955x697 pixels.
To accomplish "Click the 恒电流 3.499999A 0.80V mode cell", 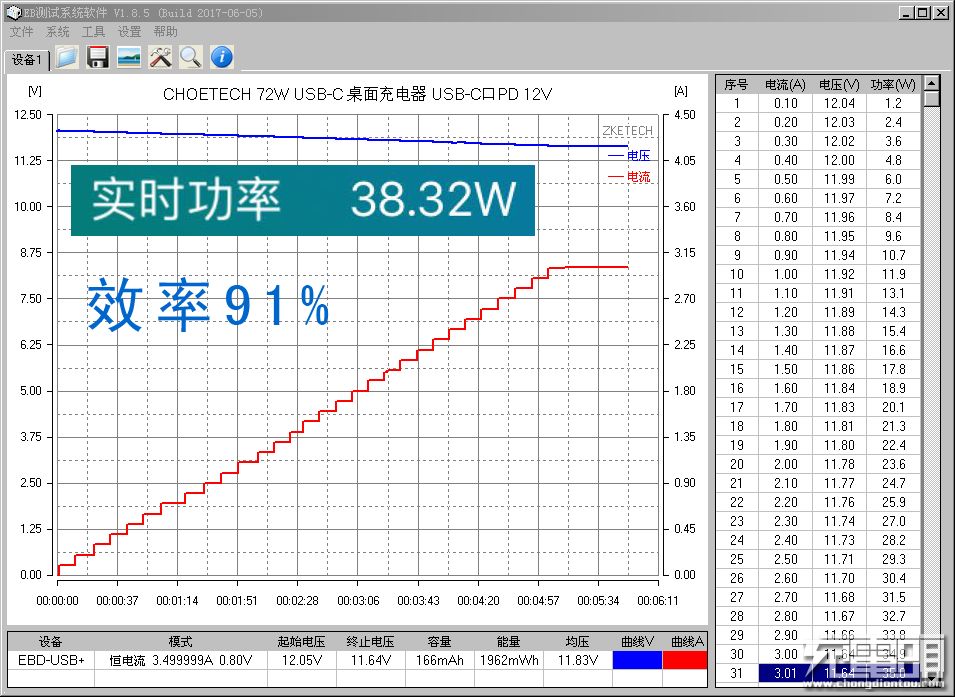I will (x=180, y=660).
